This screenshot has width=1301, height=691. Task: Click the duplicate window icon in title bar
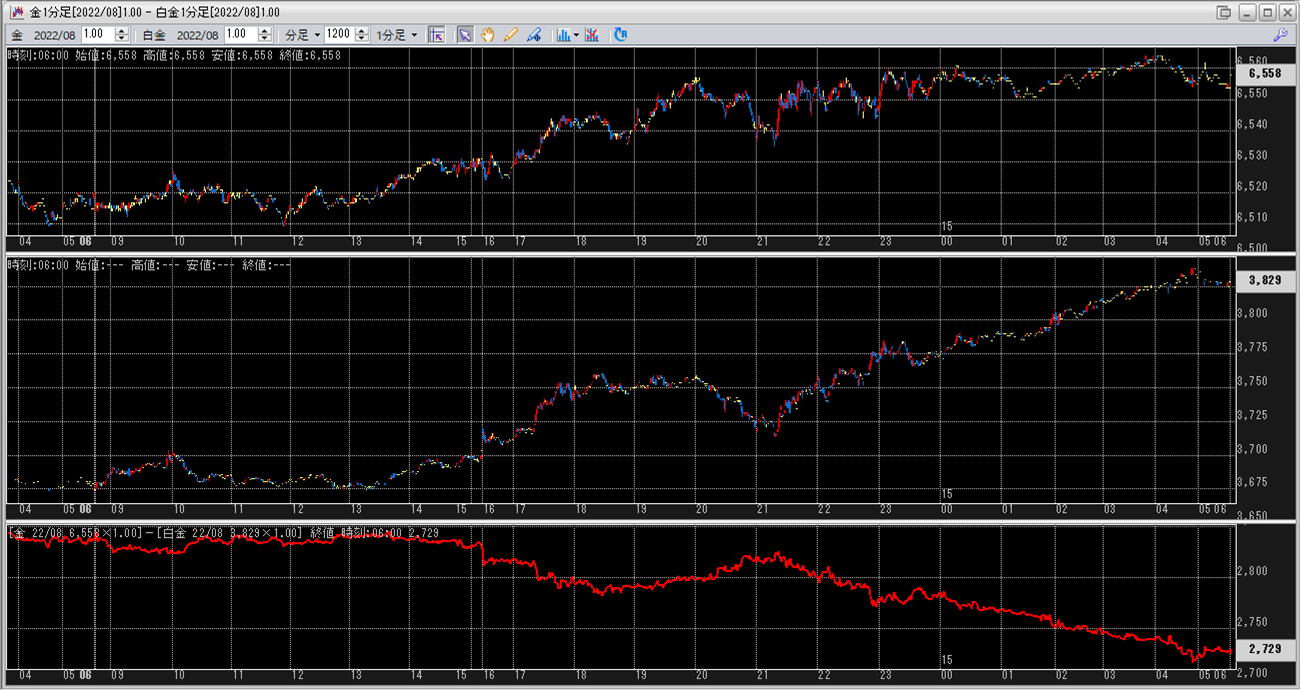point(1223,12)
